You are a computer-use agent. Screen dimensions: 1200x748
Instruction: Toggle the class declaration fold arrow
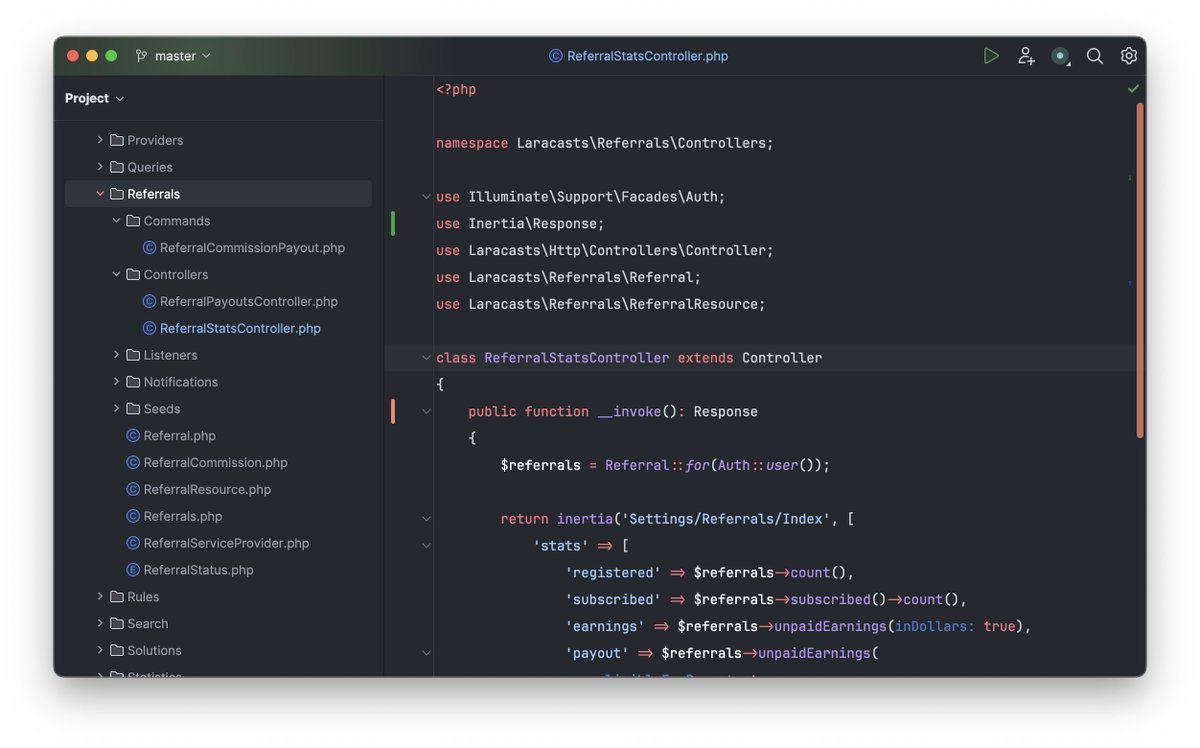pos(426,357)
